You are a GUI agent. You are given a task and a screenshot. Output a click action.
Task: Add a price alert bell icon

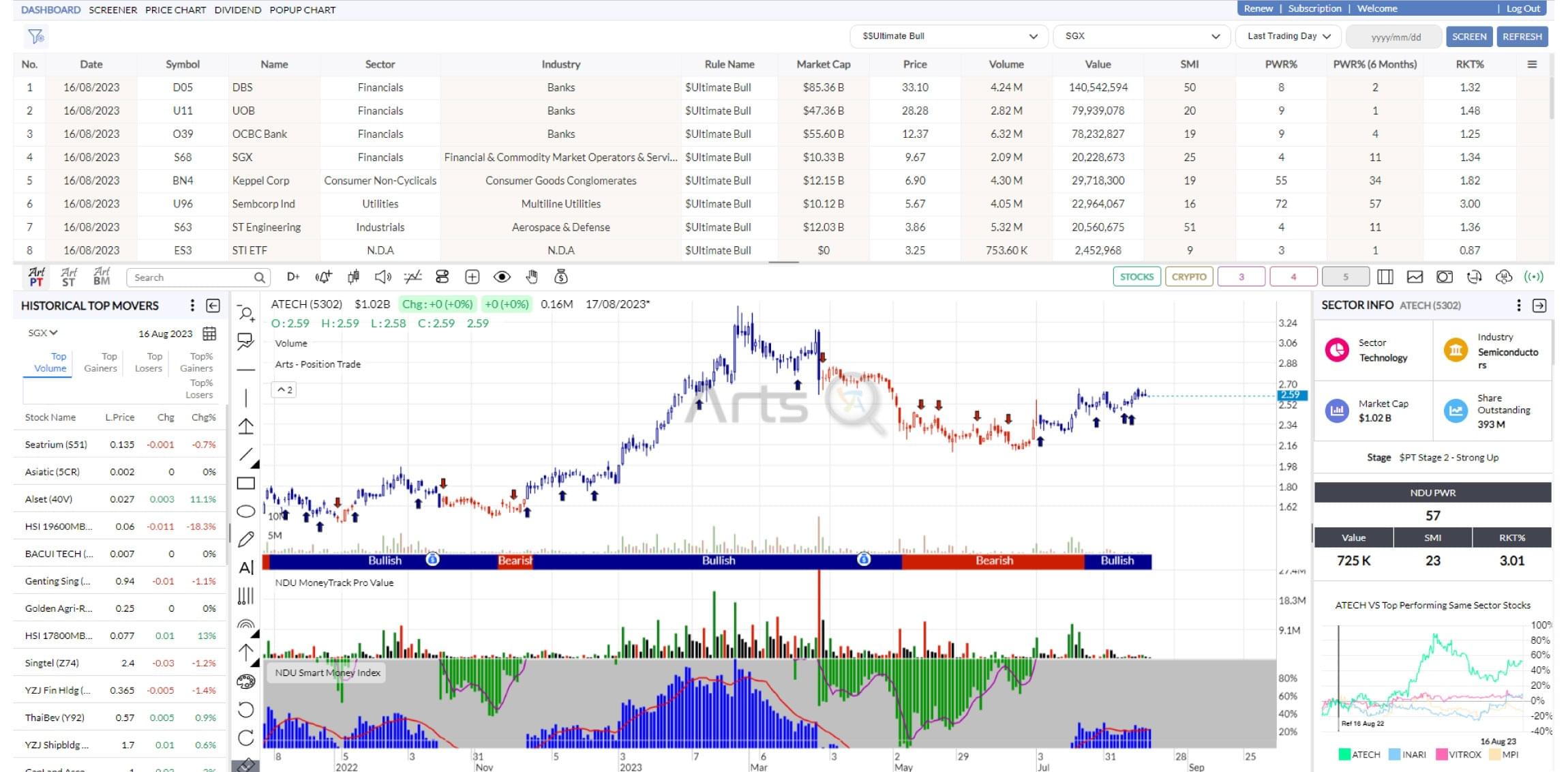click(324, 277)
